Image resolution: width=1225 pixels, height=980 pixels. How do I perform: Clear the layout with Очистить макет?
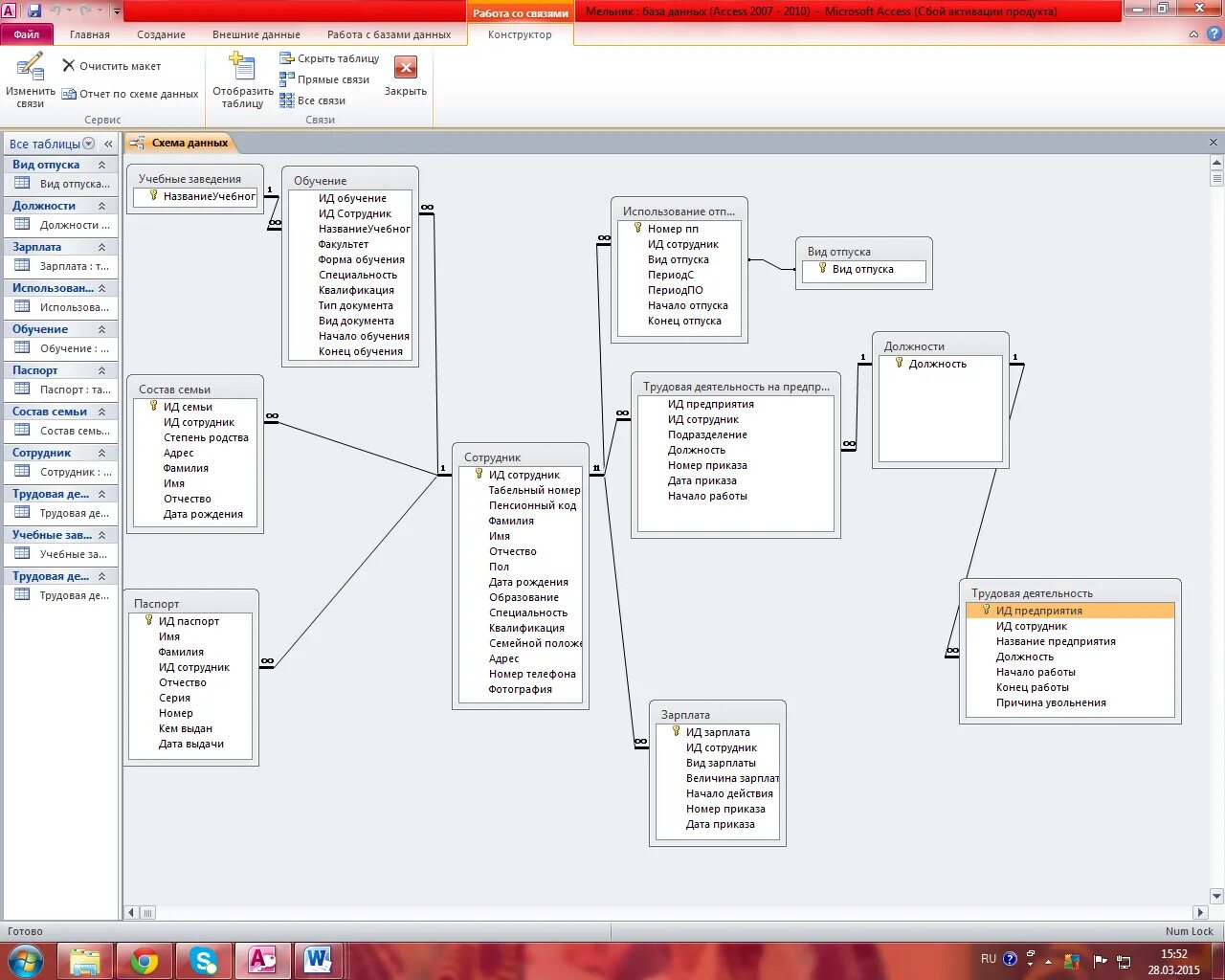pyautogui.click(x=111, y=66)
